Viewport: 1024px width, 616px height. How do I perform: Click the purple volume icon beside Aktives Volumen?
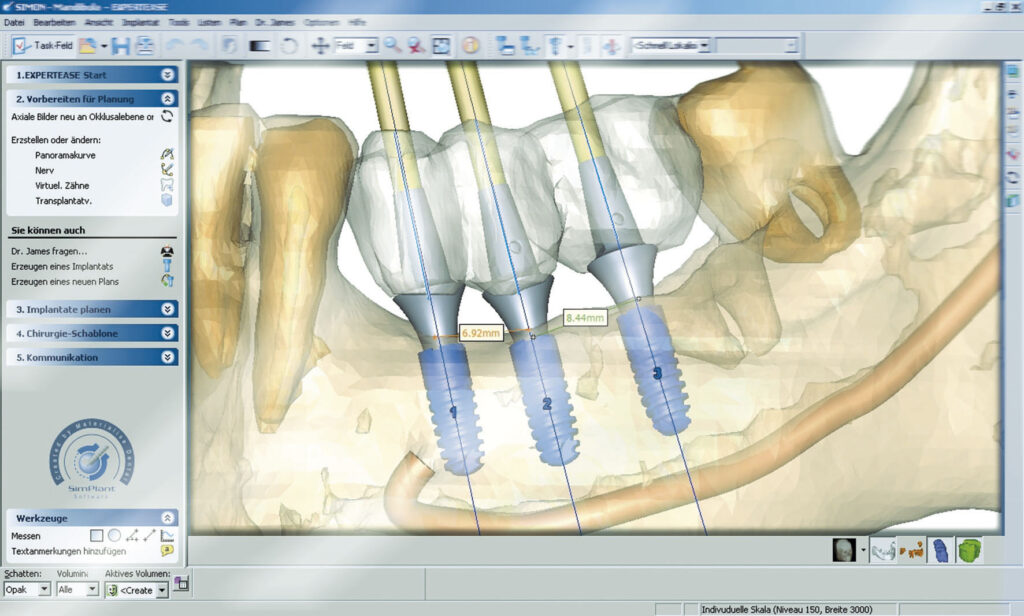pyautogui.click(x=181, y=583)
